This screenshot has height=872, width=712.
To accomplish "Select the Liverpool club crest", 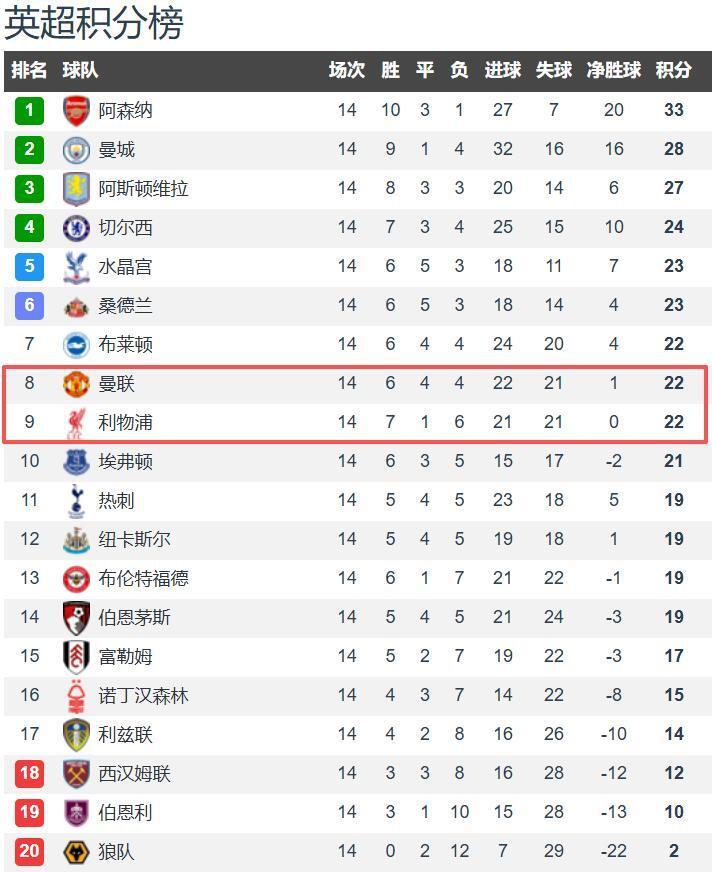I will (x=76, y=422).
